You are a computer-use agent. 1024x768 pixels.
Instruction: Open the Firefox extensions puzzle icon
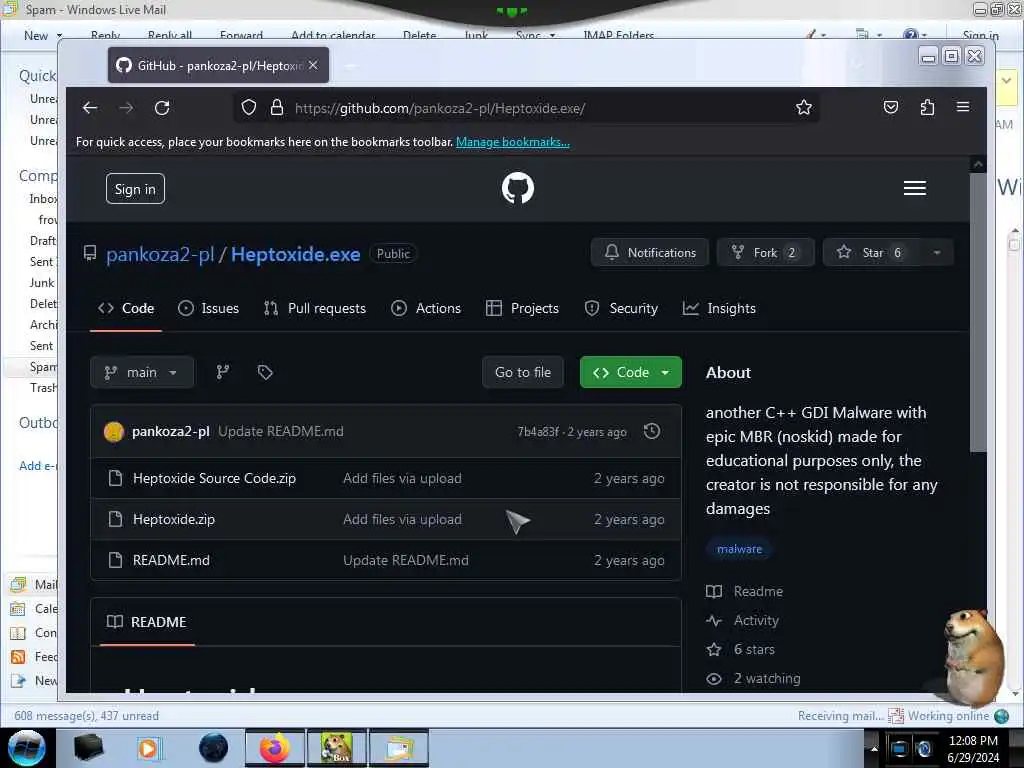coord(927,108)
